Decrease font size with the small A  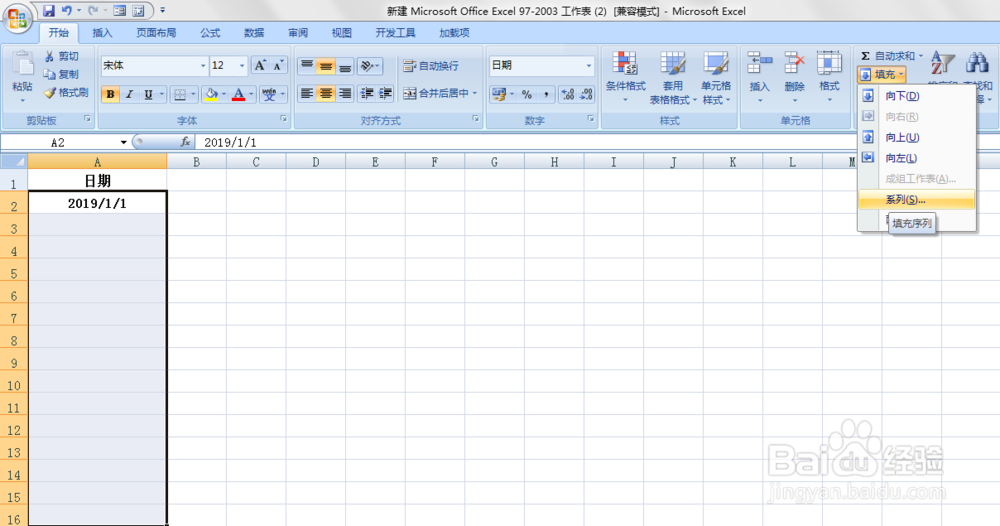point(278,65)
